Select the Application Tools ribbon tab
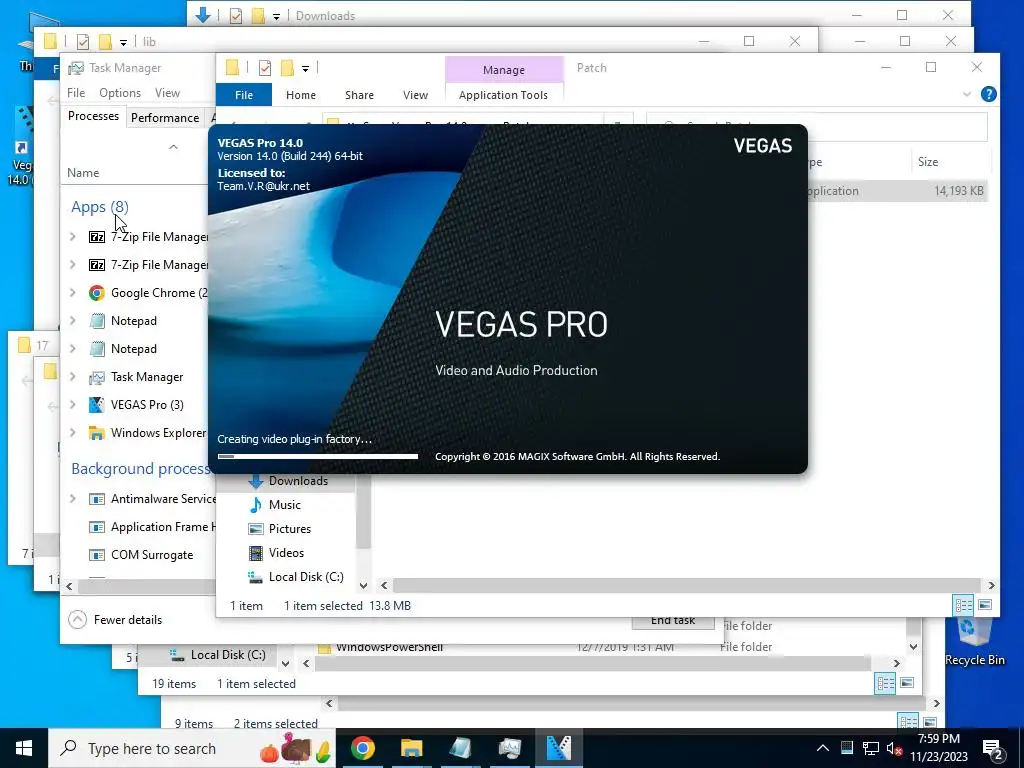This screenshot has height=768, width=1024. click(504, 95)
